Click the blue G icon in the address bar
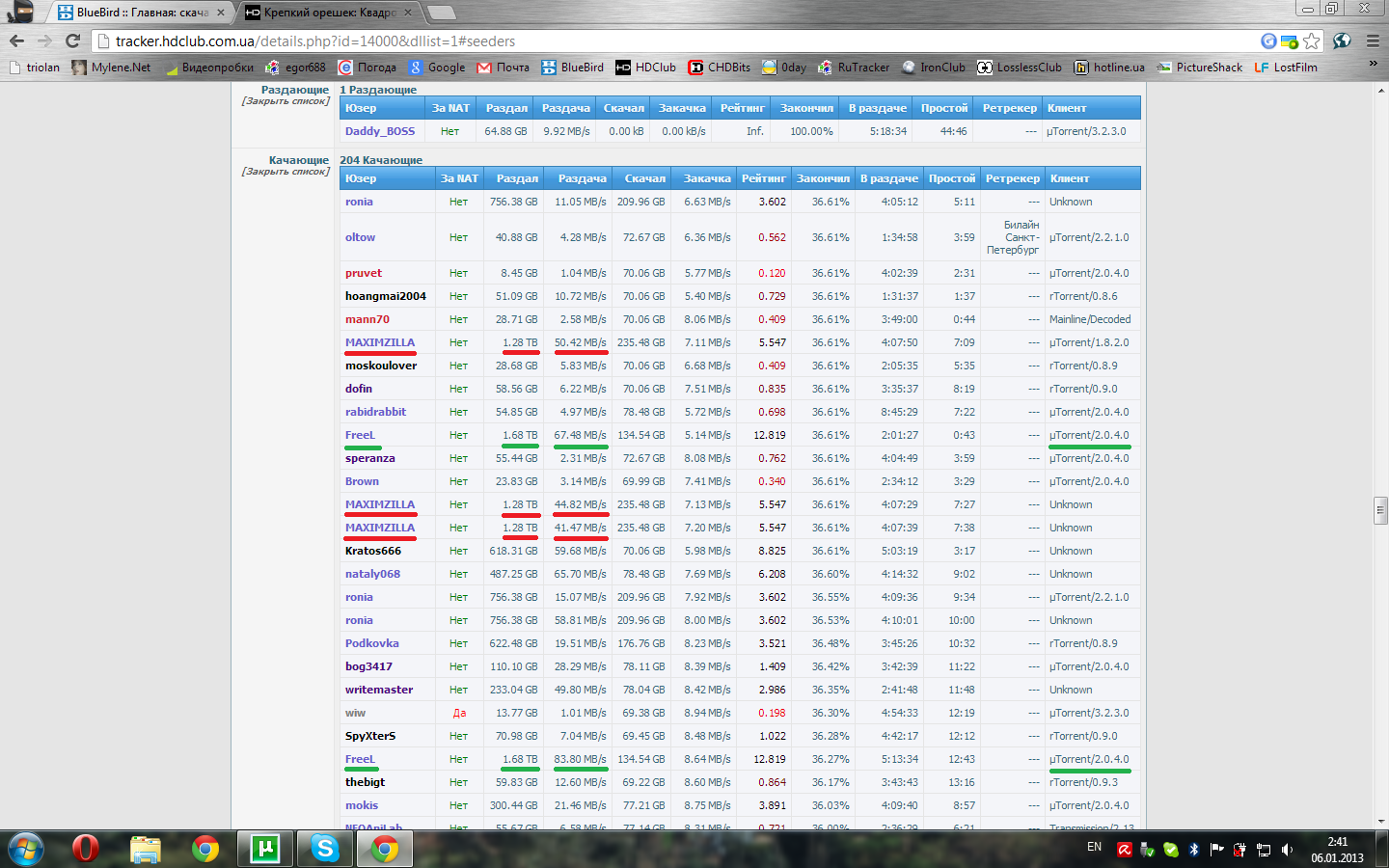The image size is (1389, 868). tap(1269, 41)
